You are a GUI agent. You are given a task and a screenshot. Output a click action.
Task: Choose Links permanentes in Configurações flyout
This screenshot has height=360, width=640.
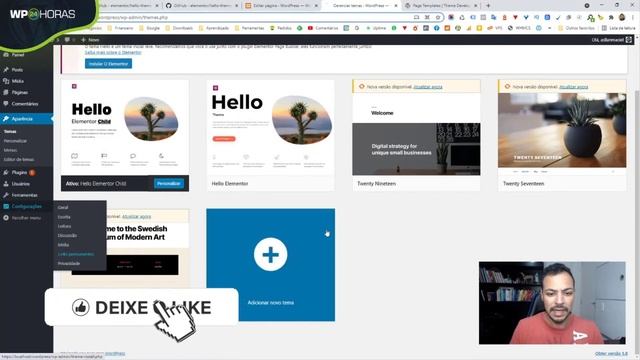tap(76, 254)
